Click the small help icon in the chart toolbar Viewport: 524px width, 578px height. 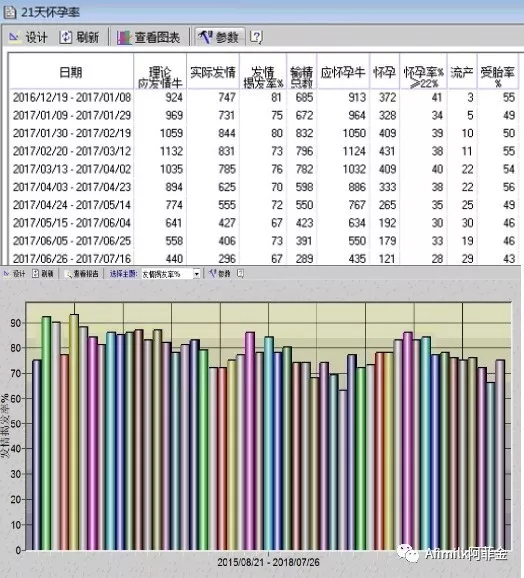(240, 274)
